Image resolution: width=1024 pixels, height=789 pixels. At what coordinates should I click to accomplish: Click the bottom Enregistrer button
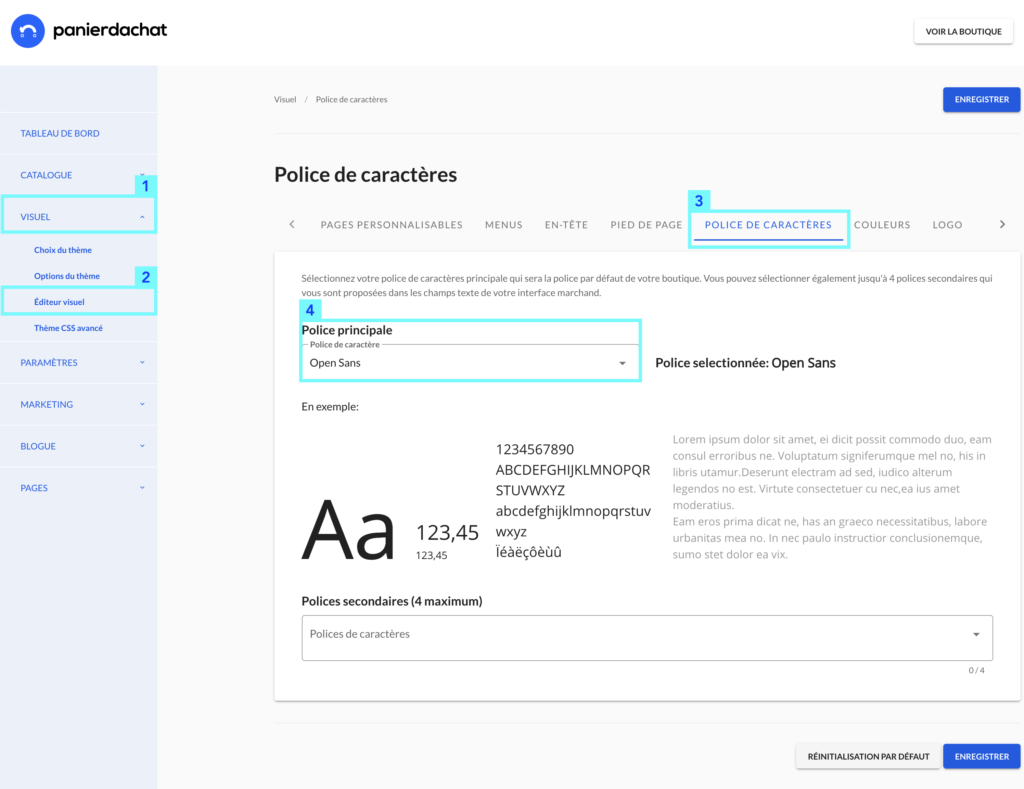point(982,756)
